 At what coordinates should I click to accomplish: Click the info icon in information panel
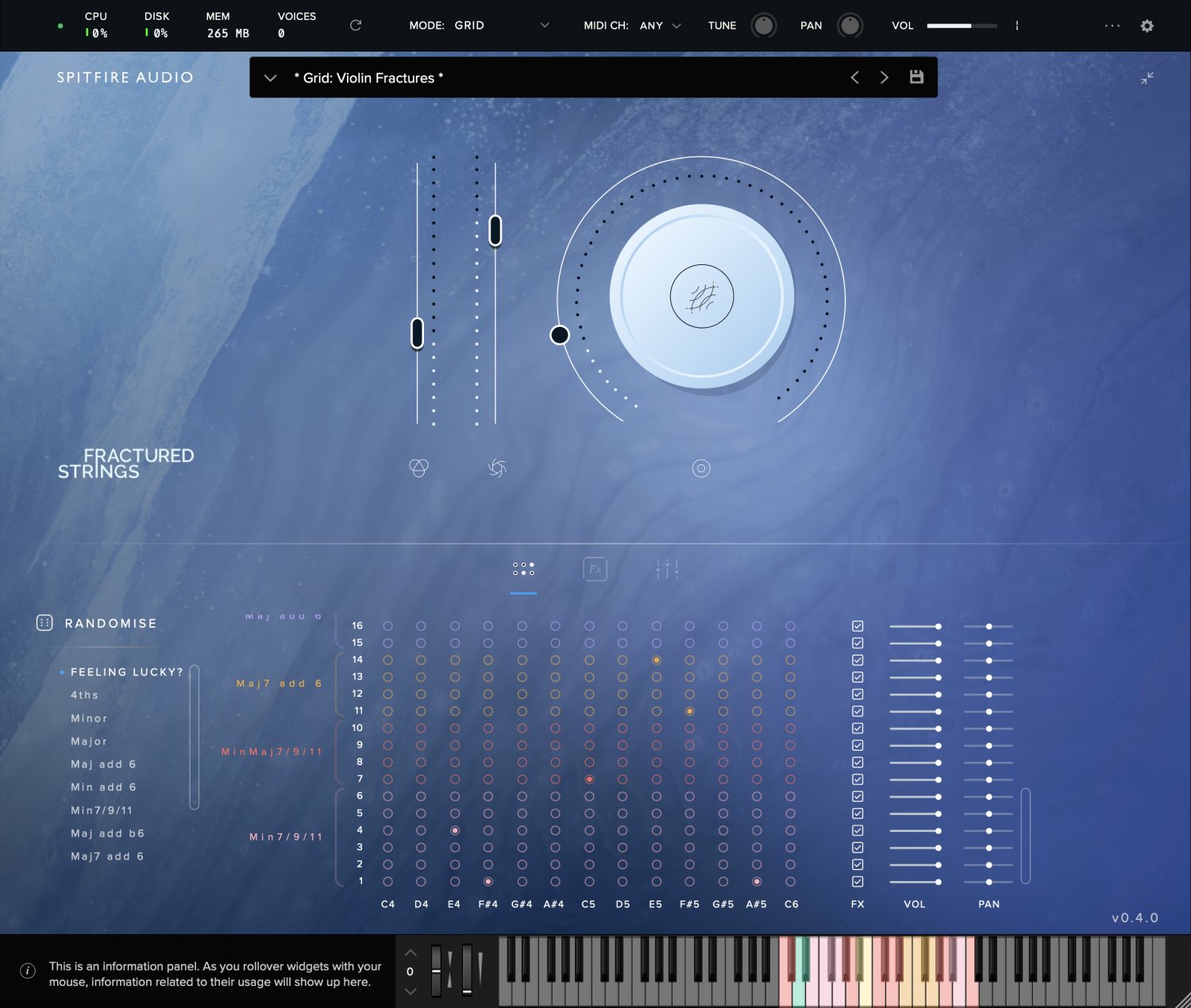(28, 971)
